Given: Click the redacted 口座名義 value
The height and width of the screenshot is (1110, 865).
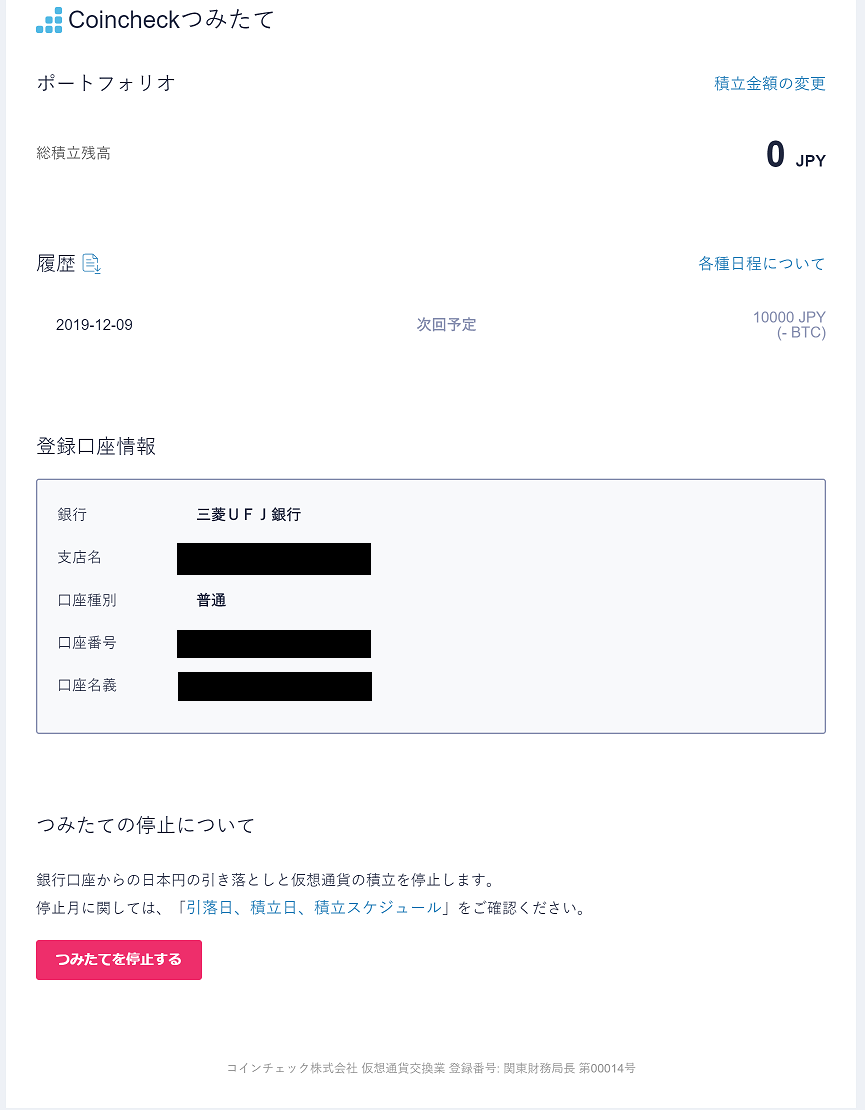Looking at the screenshot, I should (275, 687).
